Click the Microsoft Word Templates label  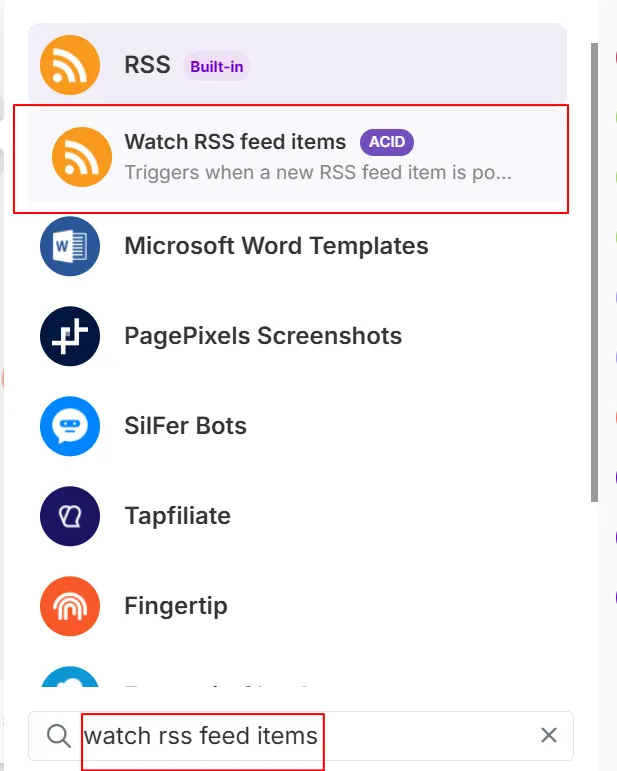[276, 246]
